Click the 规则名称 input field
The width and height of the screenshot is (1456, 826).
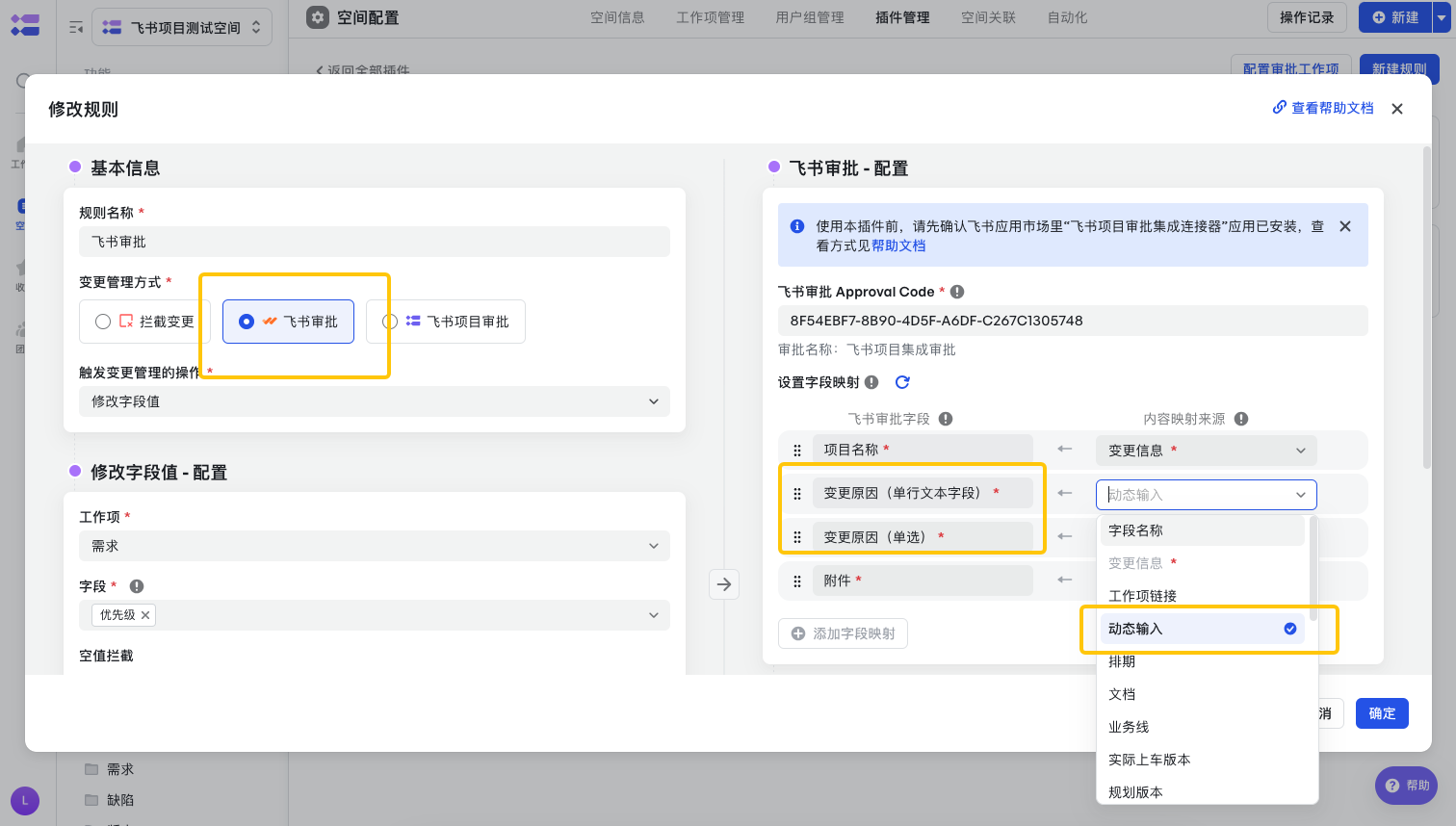pyautogui.click(x=375, y=242)
